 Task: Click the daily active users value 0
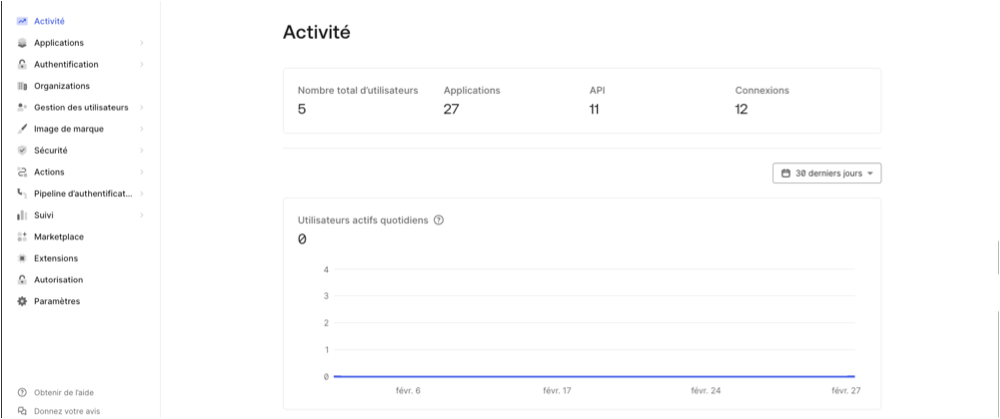click(x=302, y=239)
